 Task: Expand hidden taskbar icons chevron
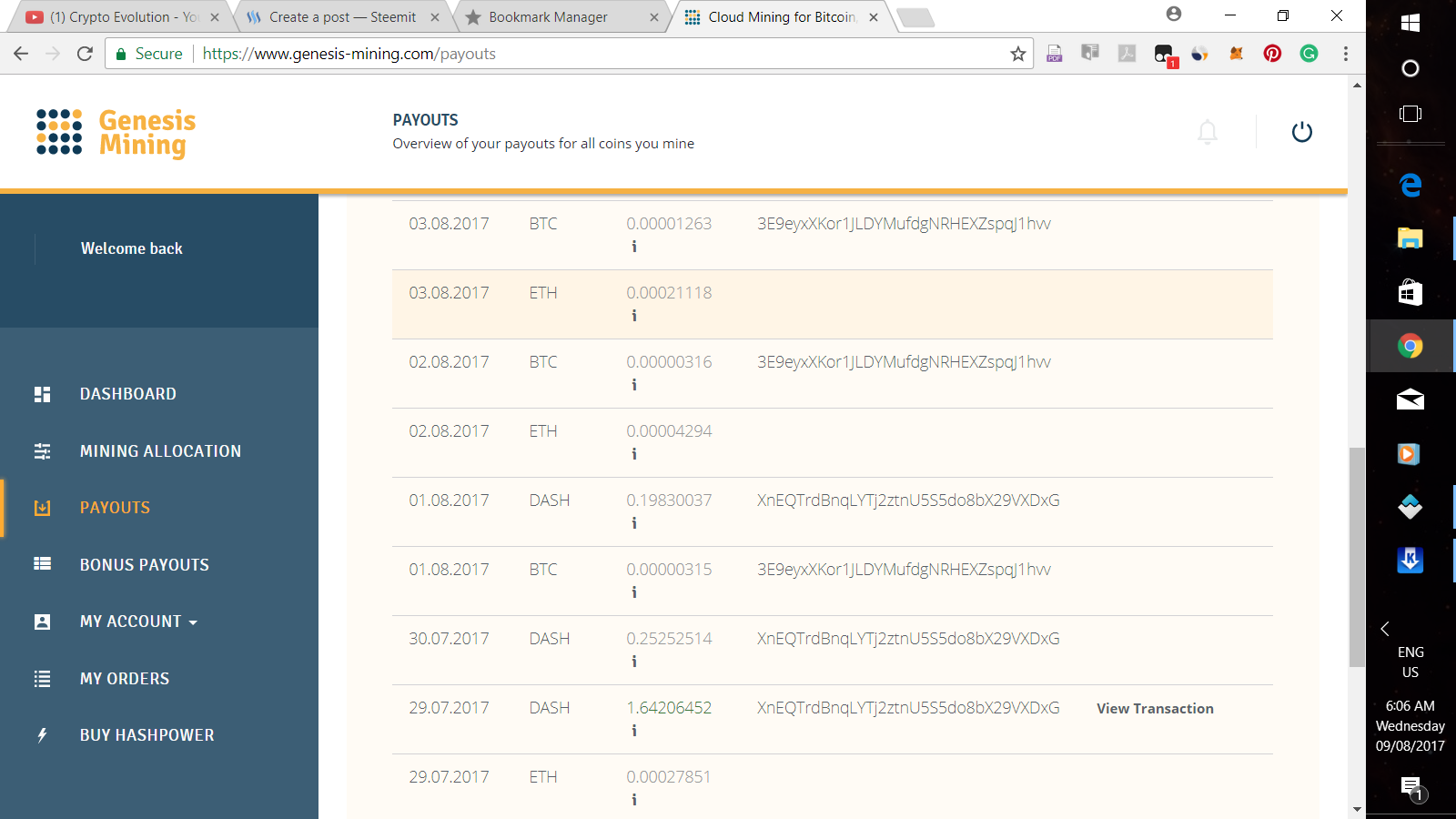1385,629
